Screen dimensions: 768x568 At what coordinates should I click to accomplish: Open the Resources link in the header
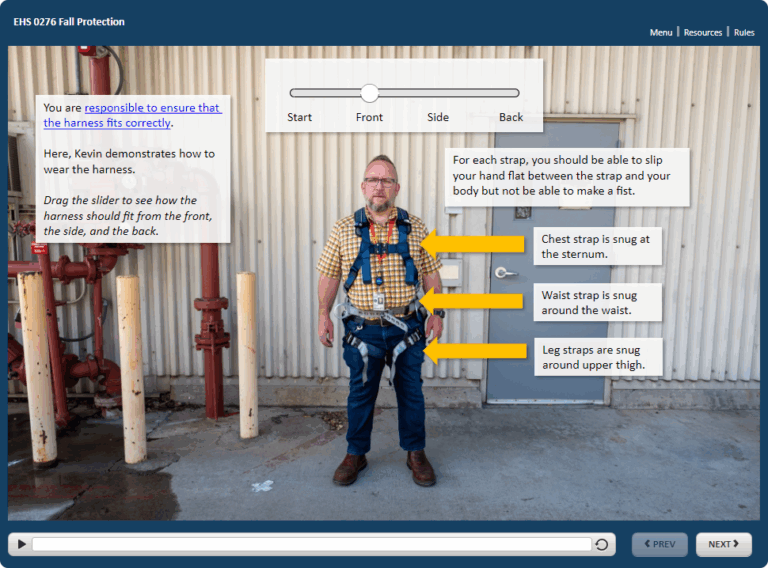click(703, 32)
